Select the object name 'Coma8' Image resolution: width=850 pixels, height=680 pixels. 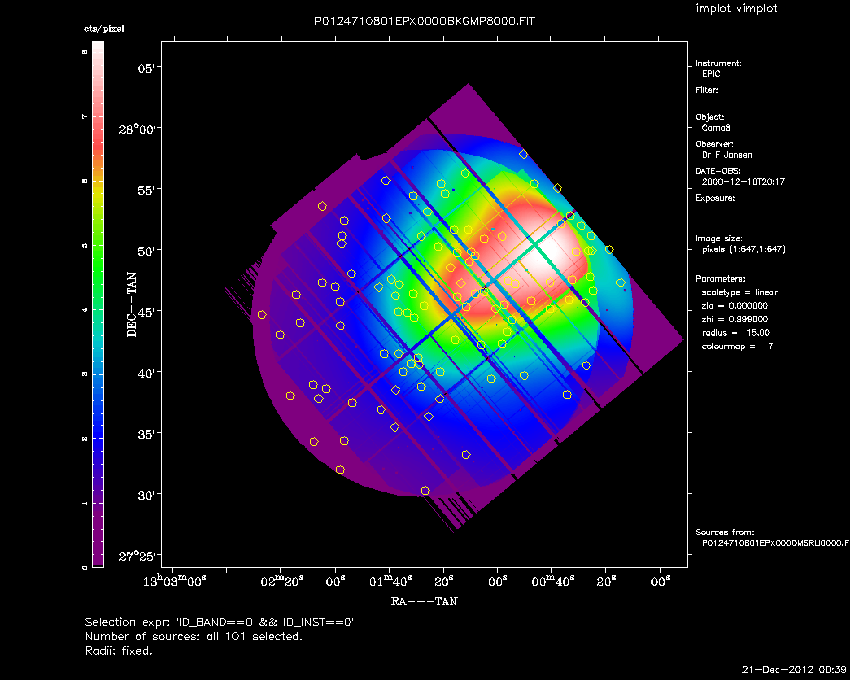[x=716, y=128]
